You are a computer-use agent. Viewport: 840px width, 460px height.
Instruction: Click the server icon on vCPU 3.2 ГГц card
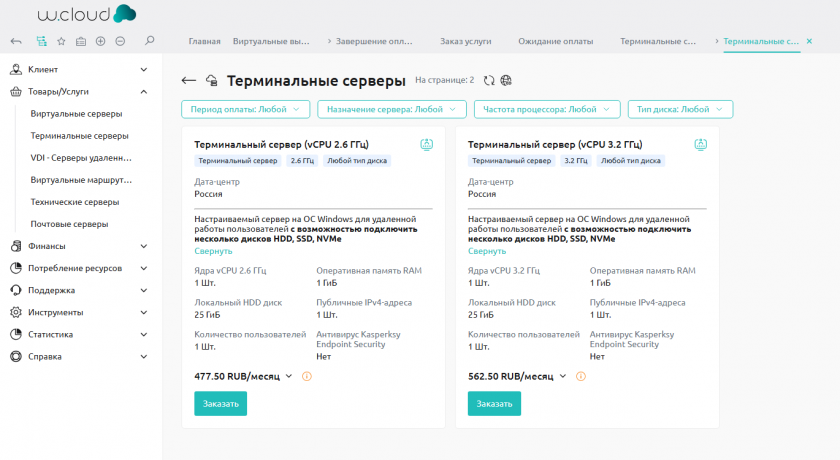click(700, 144)
